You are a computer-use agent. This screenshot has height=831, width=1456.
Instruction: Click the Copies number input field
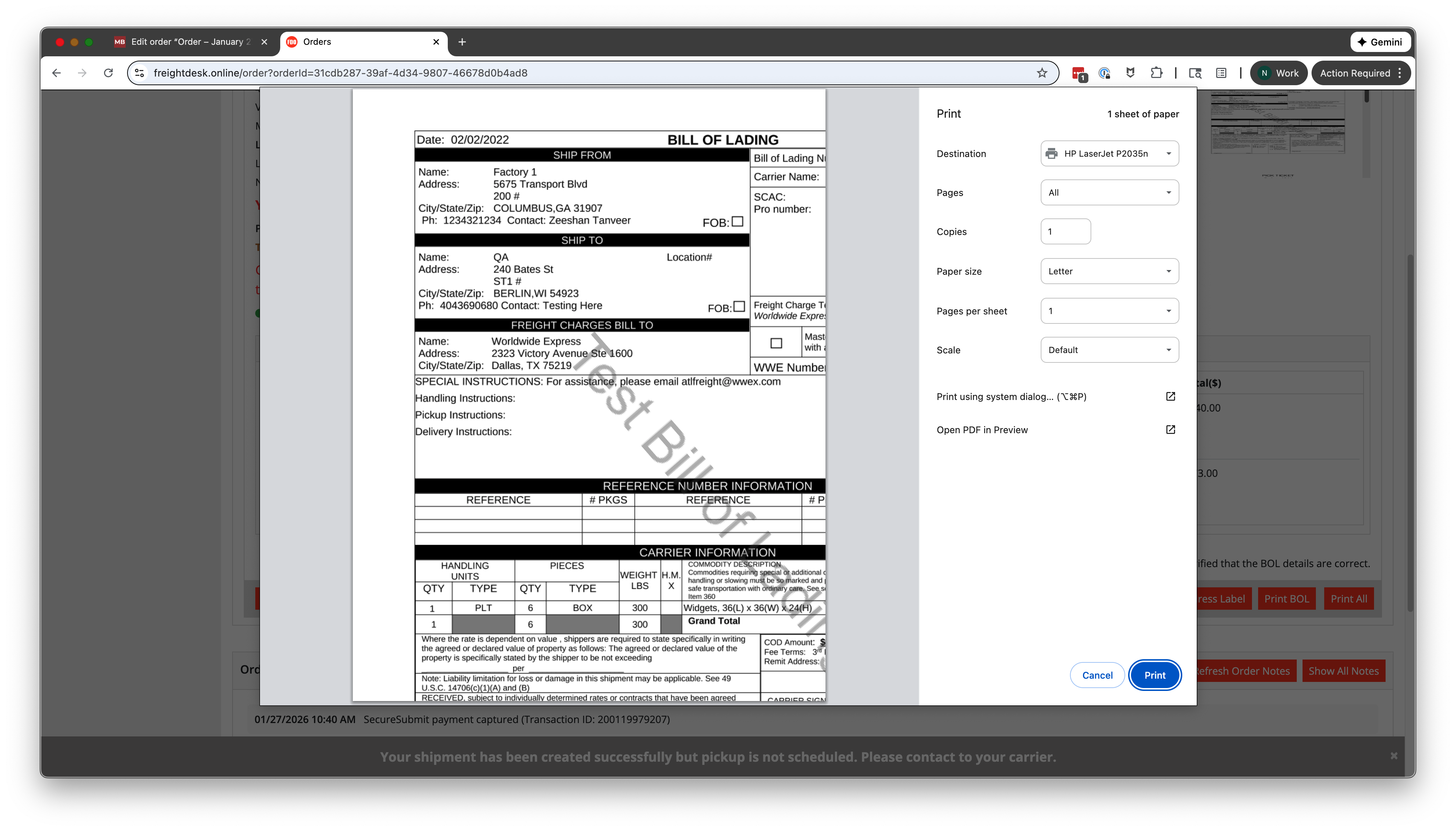pyautogui.click(x=1065, y=232)
